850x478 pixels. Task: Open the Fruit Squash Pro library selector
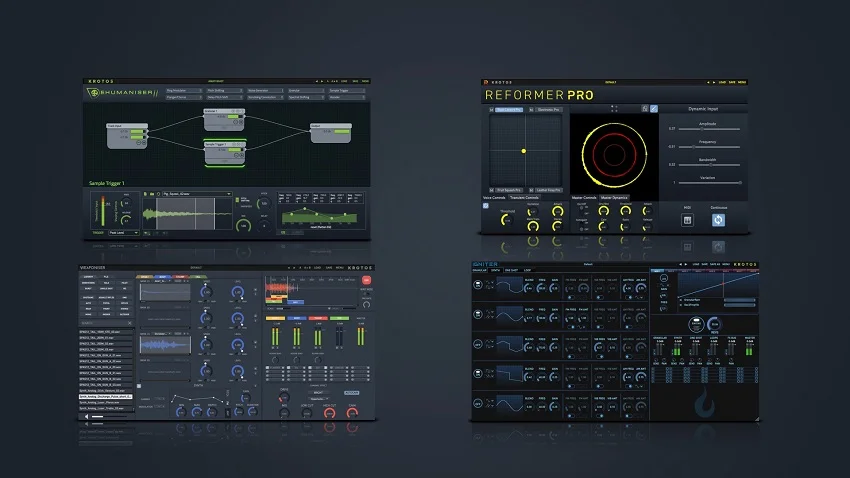point(509,190)
